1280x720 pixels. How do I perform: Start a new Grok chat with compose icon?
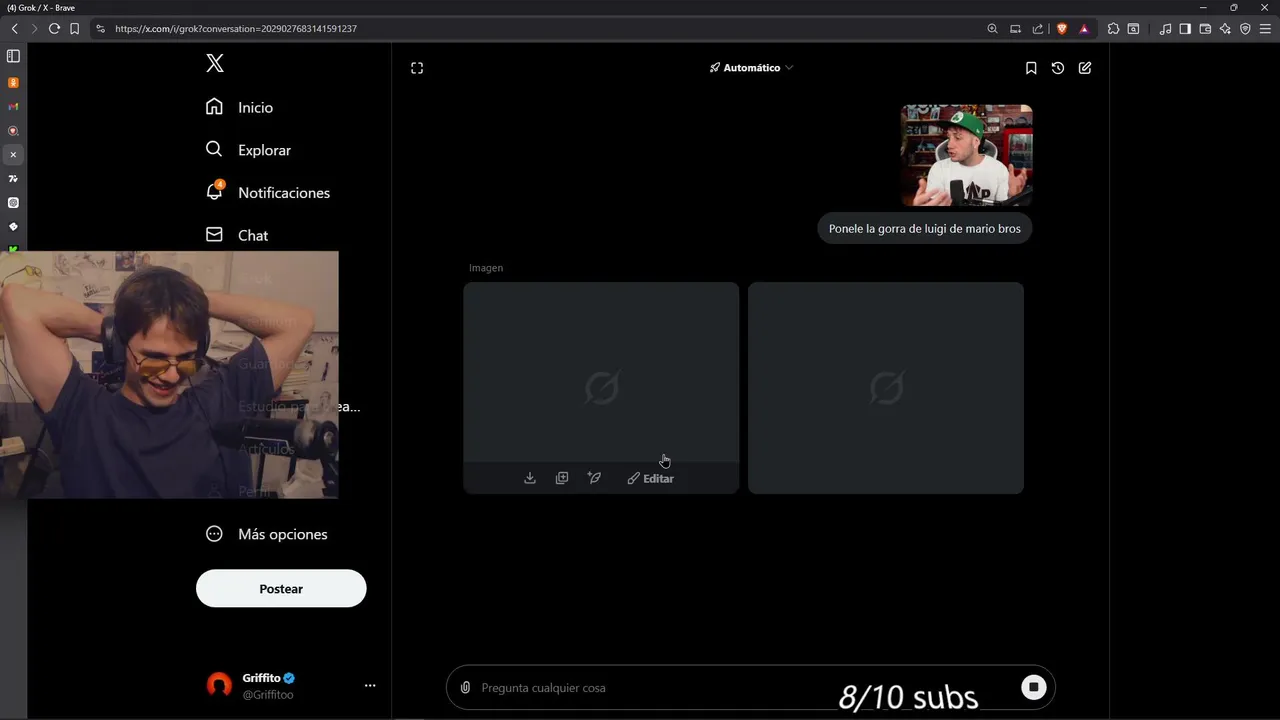(1085, 68)
